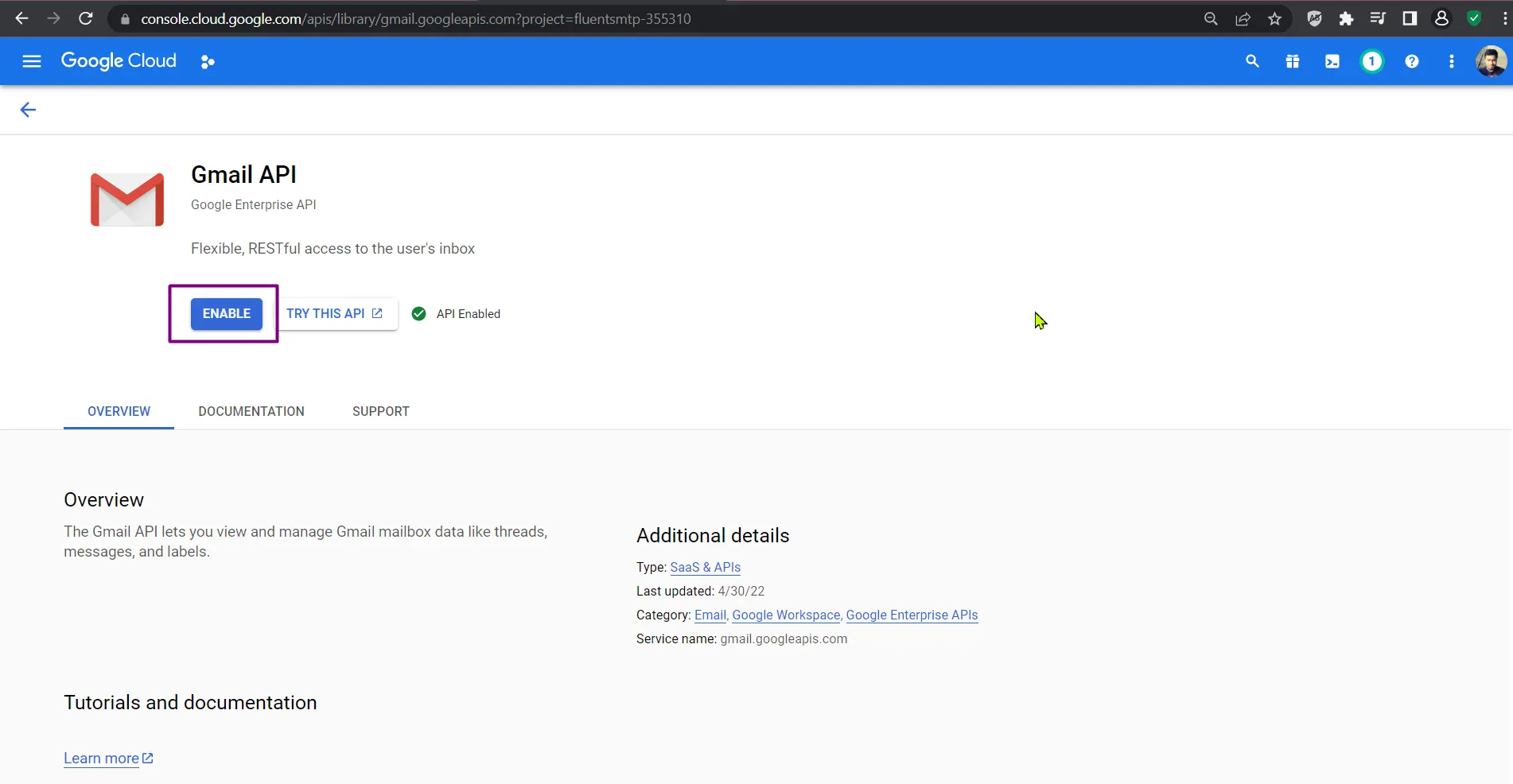Open the Google Cloud navigation menu

point(32,61)
